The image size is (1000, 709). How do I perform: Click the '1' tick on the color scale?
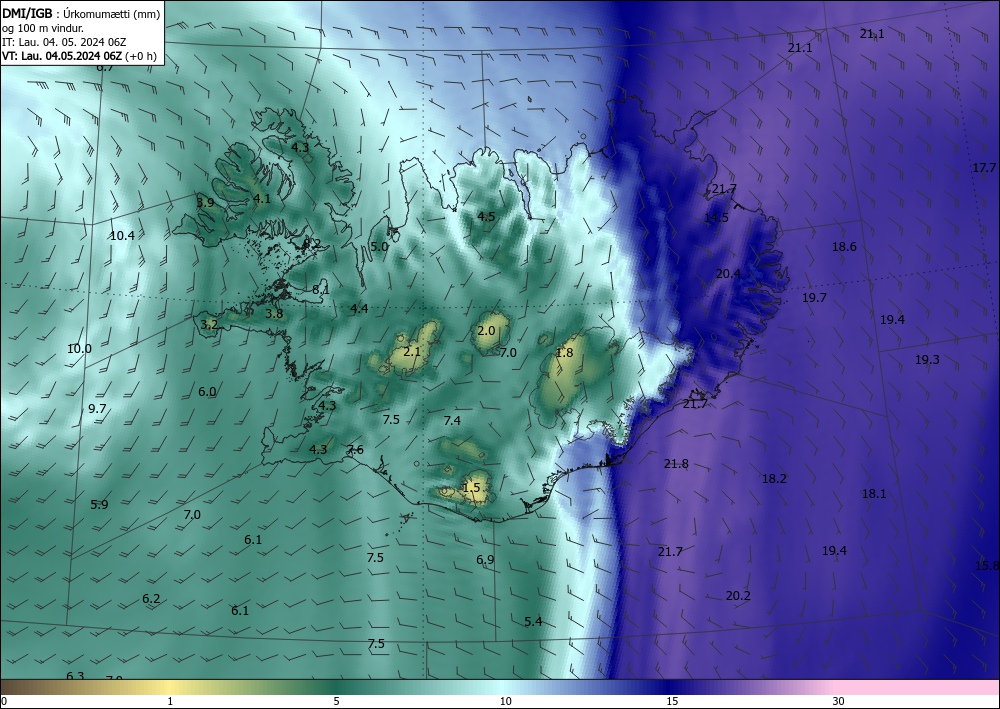coord(170,701)
